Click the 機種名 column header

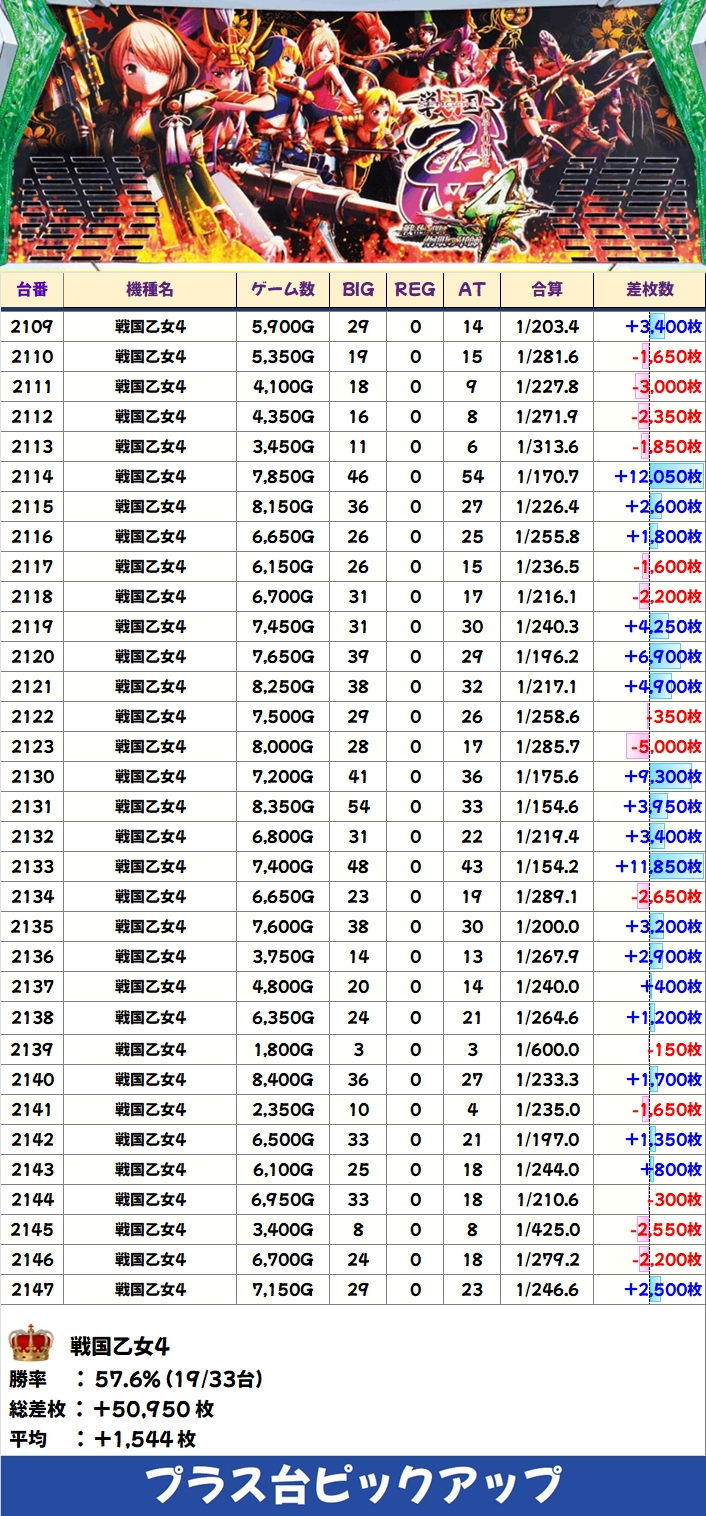coord(150,289)
